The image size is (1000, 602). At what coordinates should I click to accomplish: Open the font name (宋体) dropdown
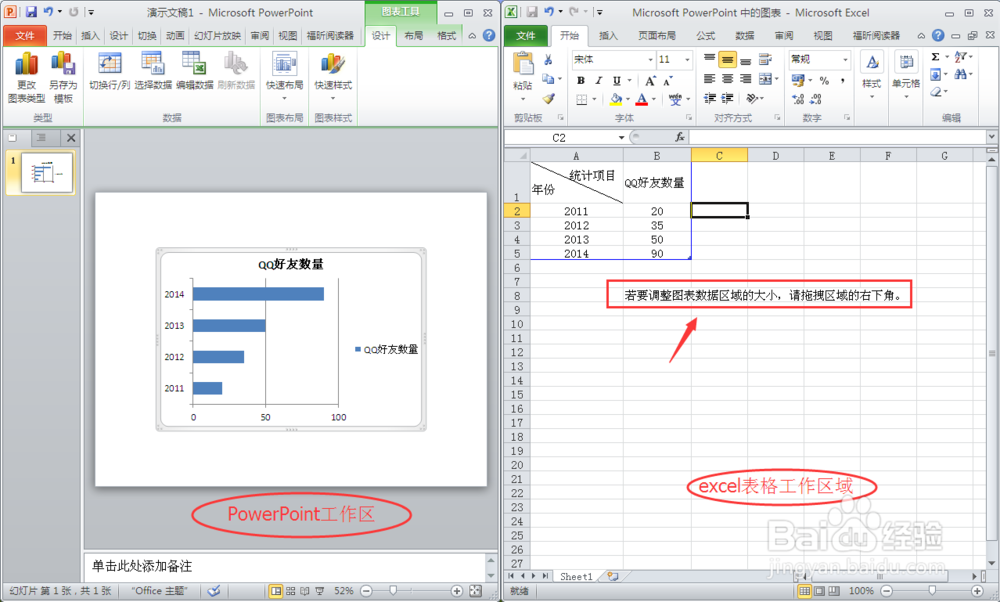(650, 59)
